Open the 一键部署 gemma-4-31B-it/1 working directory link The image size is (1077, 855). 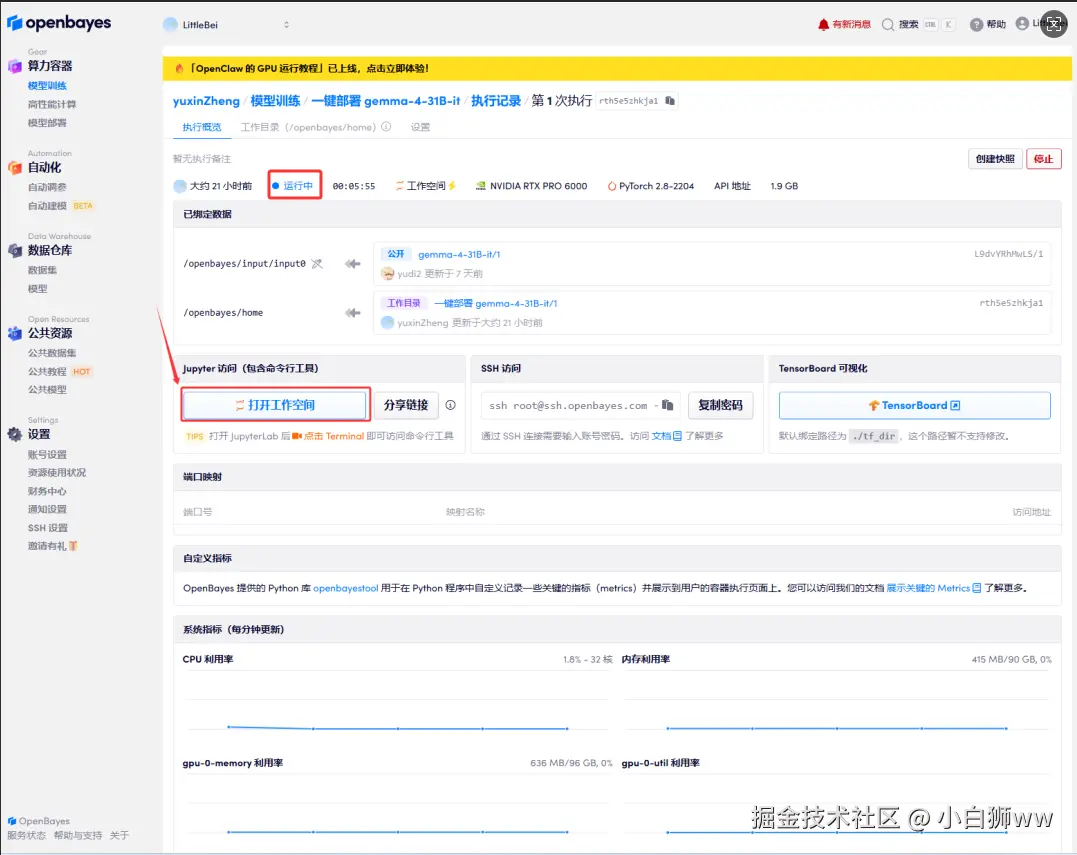tap(496, 303)
